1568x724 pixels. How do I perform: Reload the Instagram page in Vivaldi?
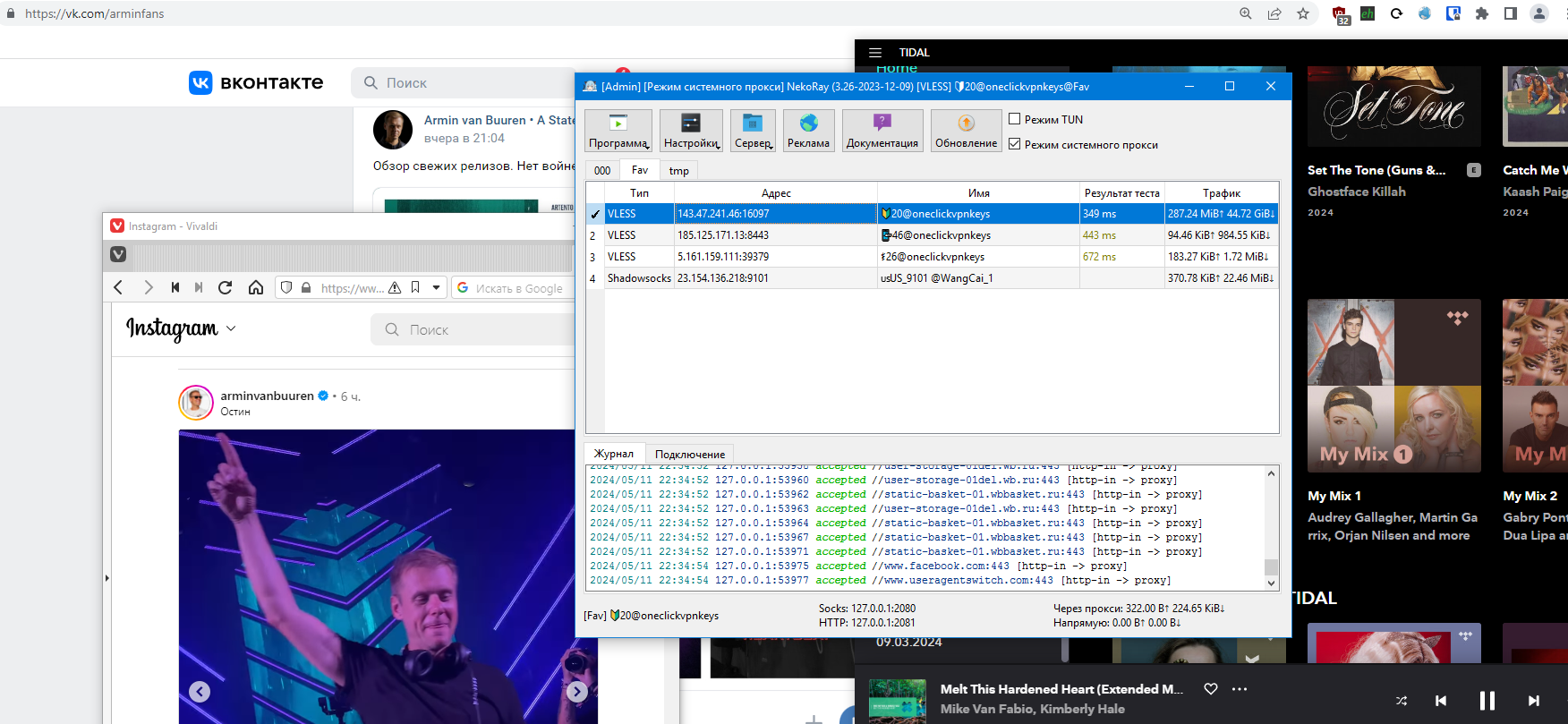[226, 287]
